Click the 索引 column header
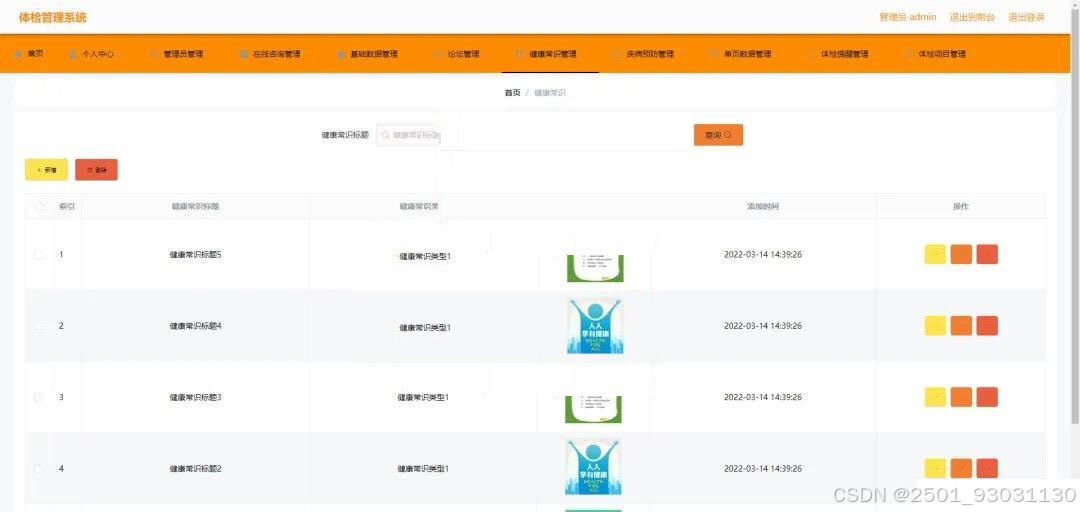 (x=67, y=206)
